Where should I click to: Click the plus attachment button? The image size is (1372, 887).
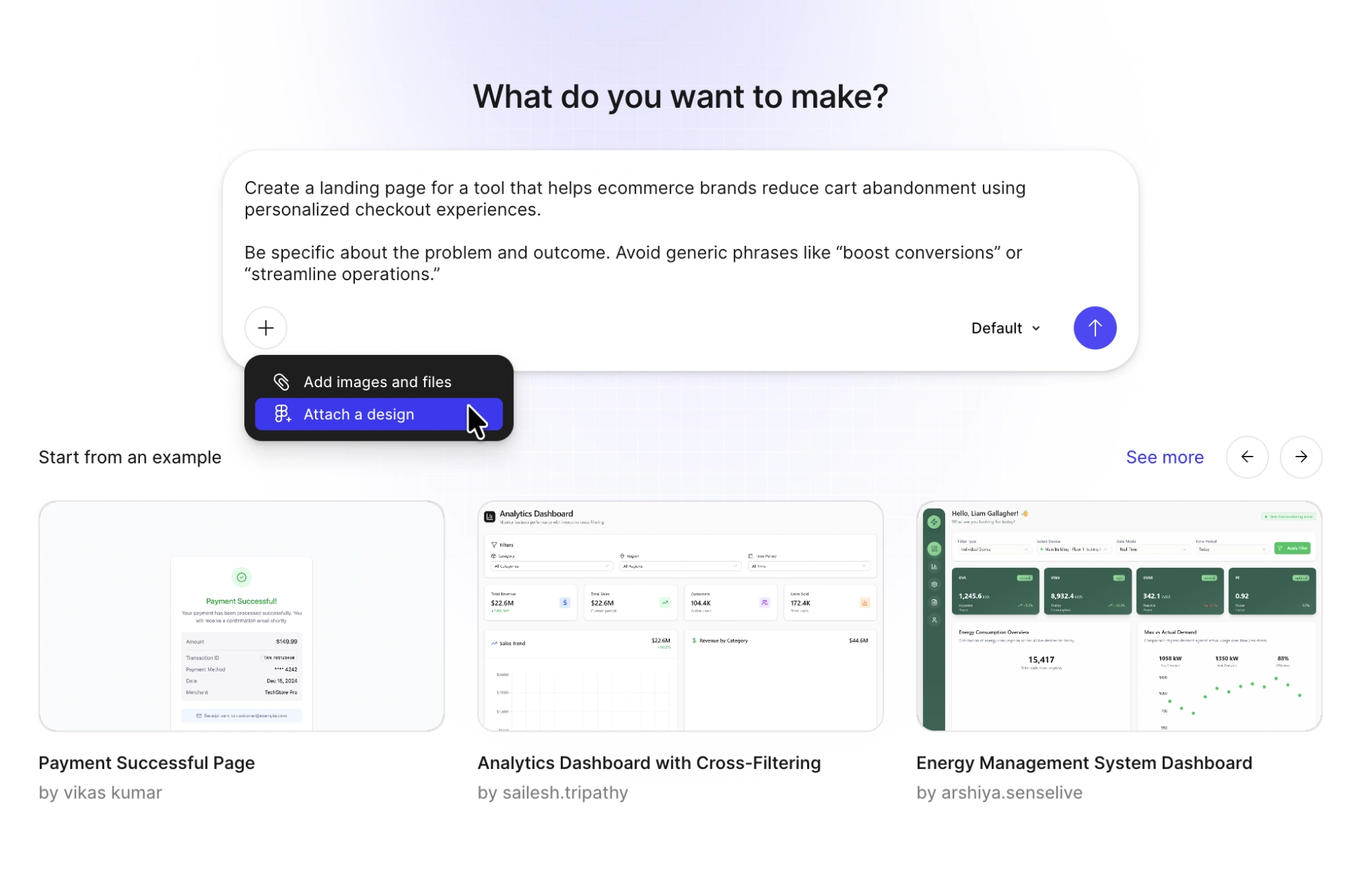(266, 328)
